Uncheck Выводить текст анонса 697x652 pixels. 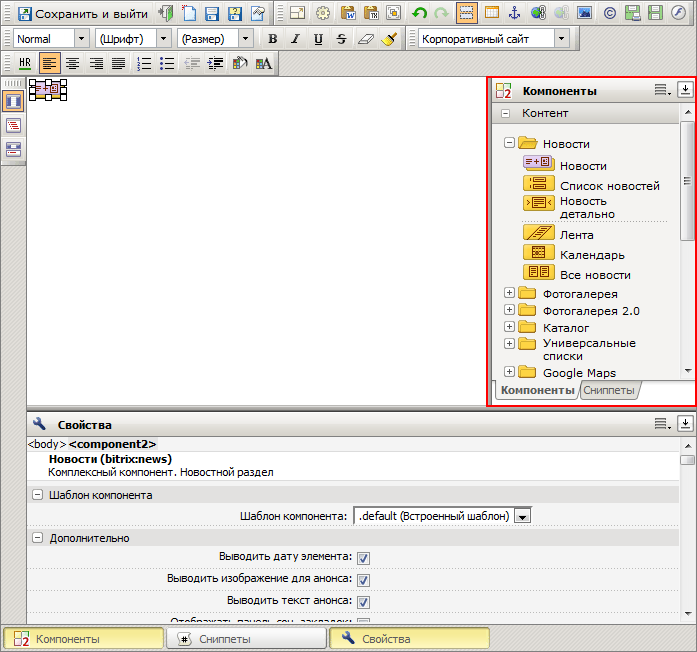(x=363, y=602)
